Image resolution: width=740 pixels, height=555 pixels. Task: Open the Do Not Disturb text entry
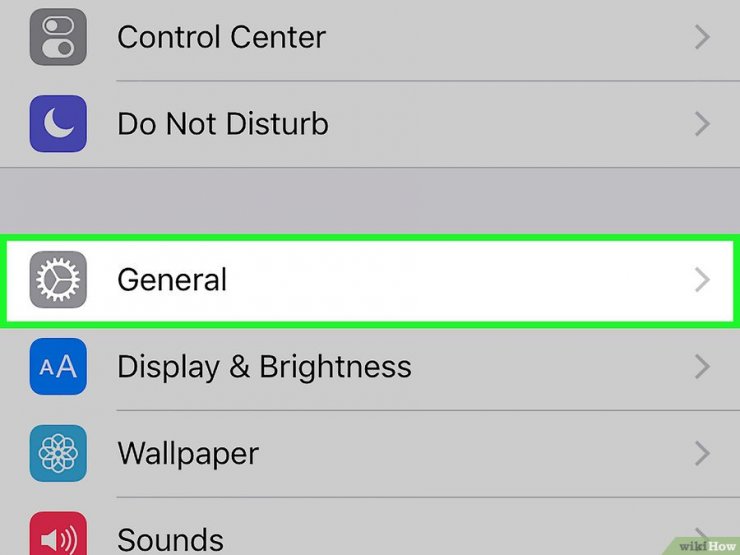(x=223, y=124)
